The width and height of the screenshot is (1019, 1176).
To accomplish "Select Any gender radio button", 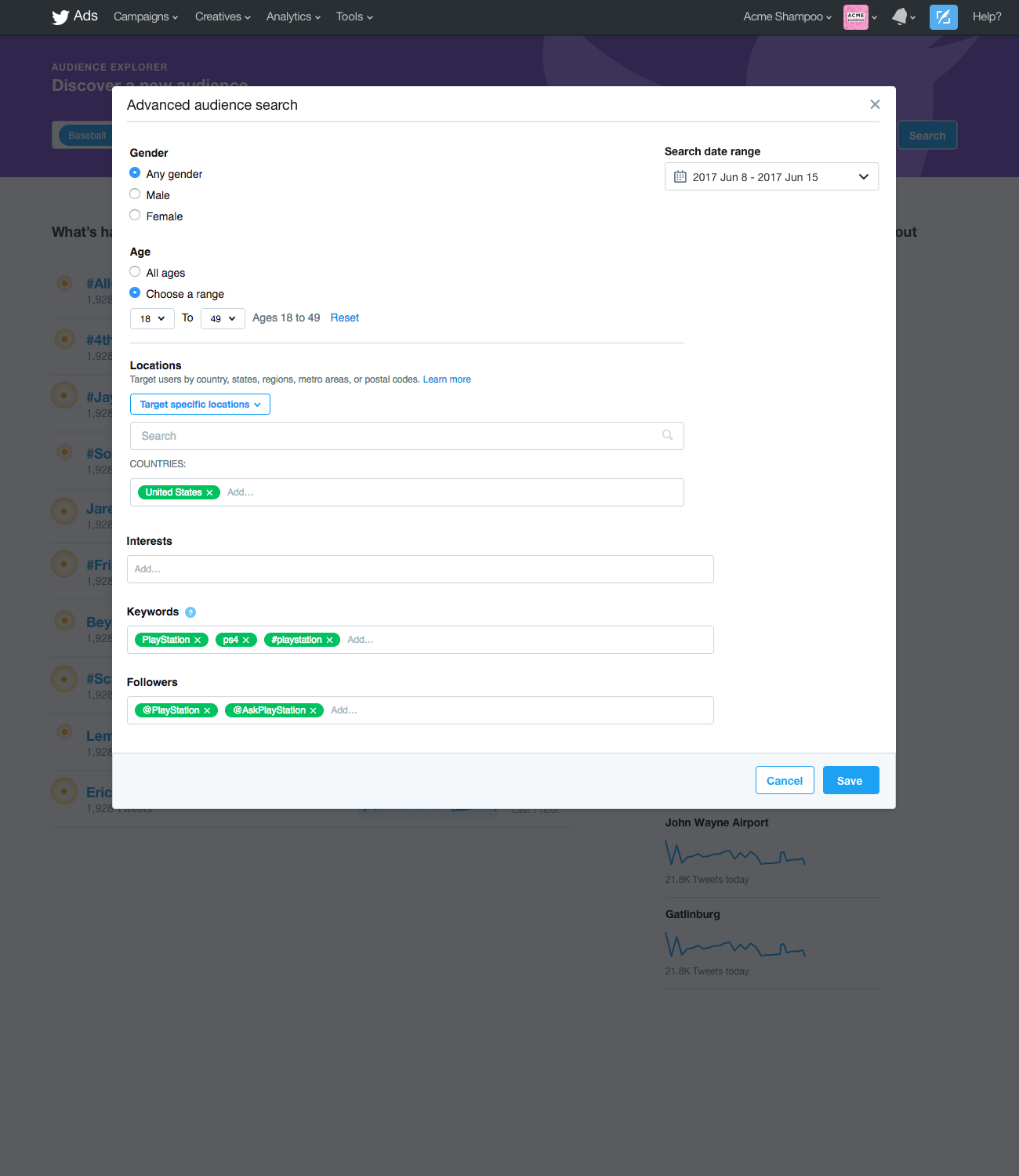I will coord(135,173).
